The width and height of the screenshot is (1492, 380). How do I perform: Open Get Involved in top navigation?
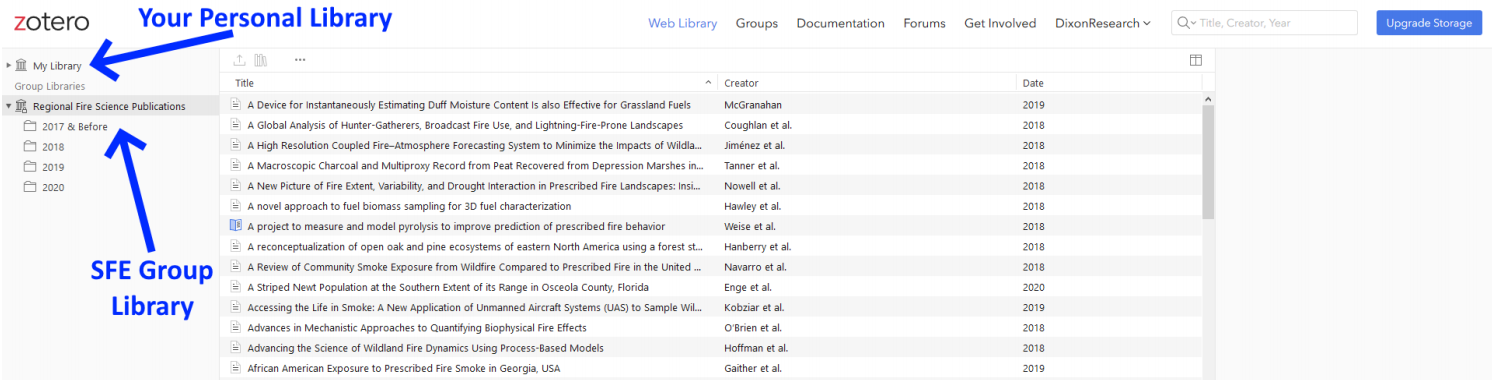1000,23
